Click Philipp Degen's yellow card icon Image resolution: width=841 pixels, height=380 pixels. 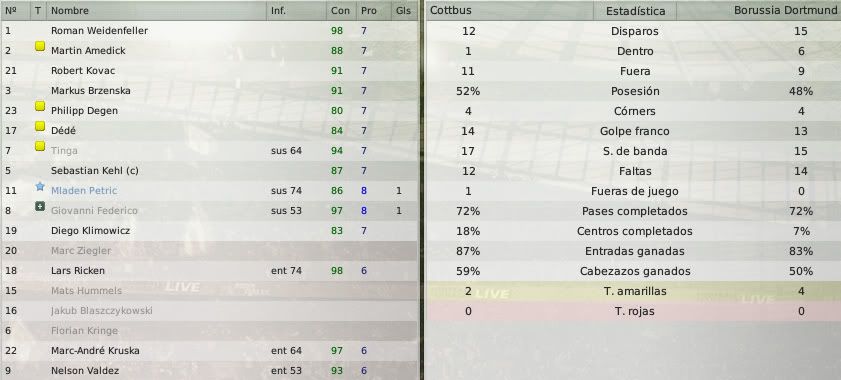coord(40,106)
